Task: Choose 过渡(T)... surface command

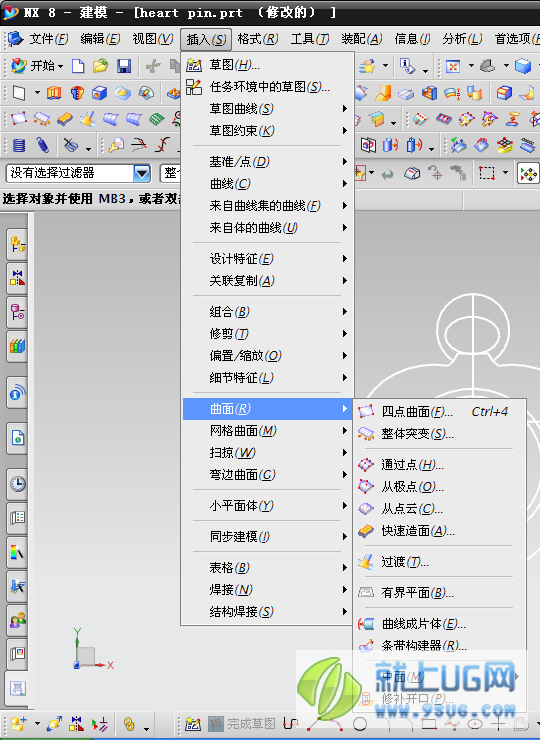Action: coord(439,562)
